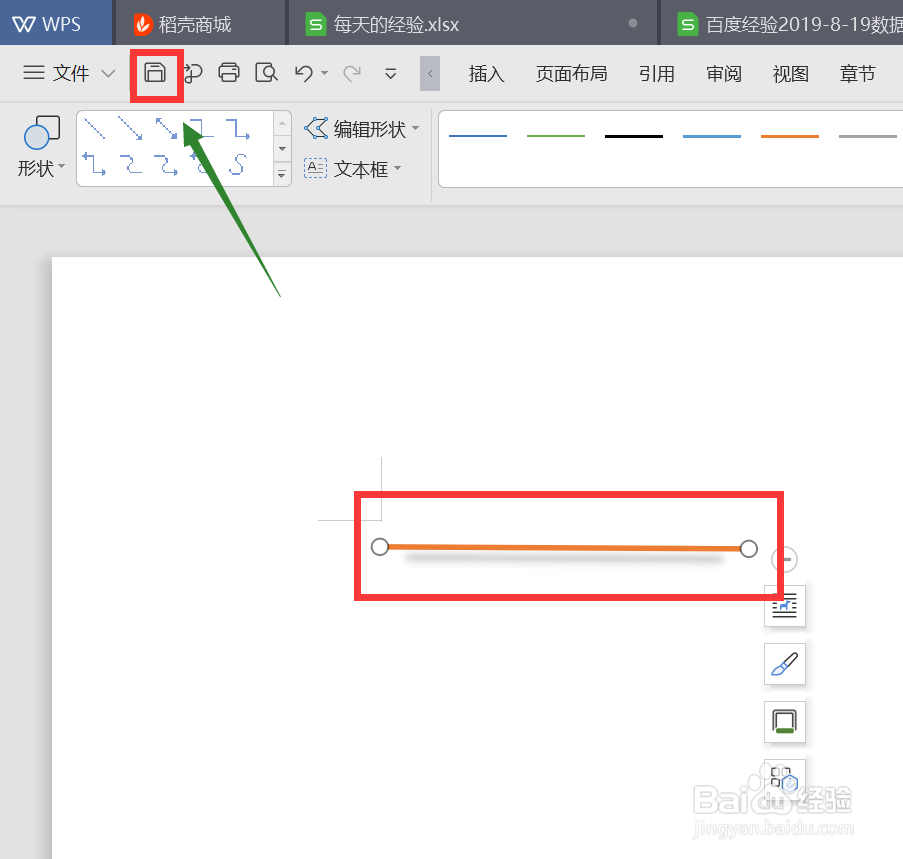
Task: Switch to the 页面布局 tab
Action: [x=571, y=74]
